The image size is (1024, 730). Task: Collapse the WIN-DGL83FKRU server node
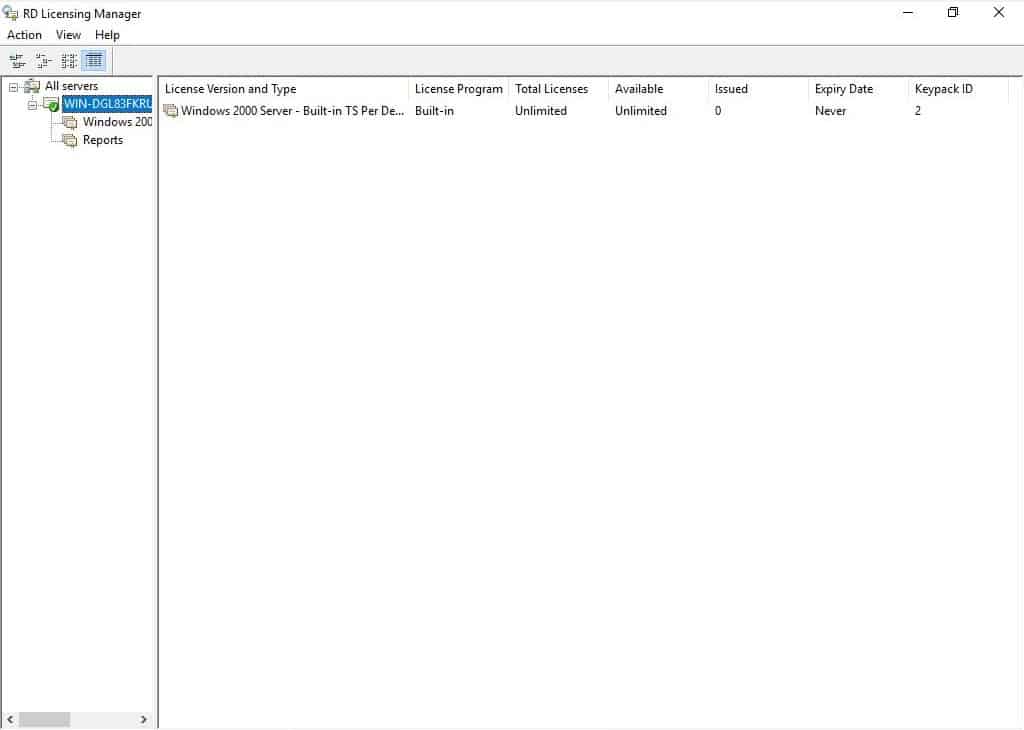coord(32,104)
